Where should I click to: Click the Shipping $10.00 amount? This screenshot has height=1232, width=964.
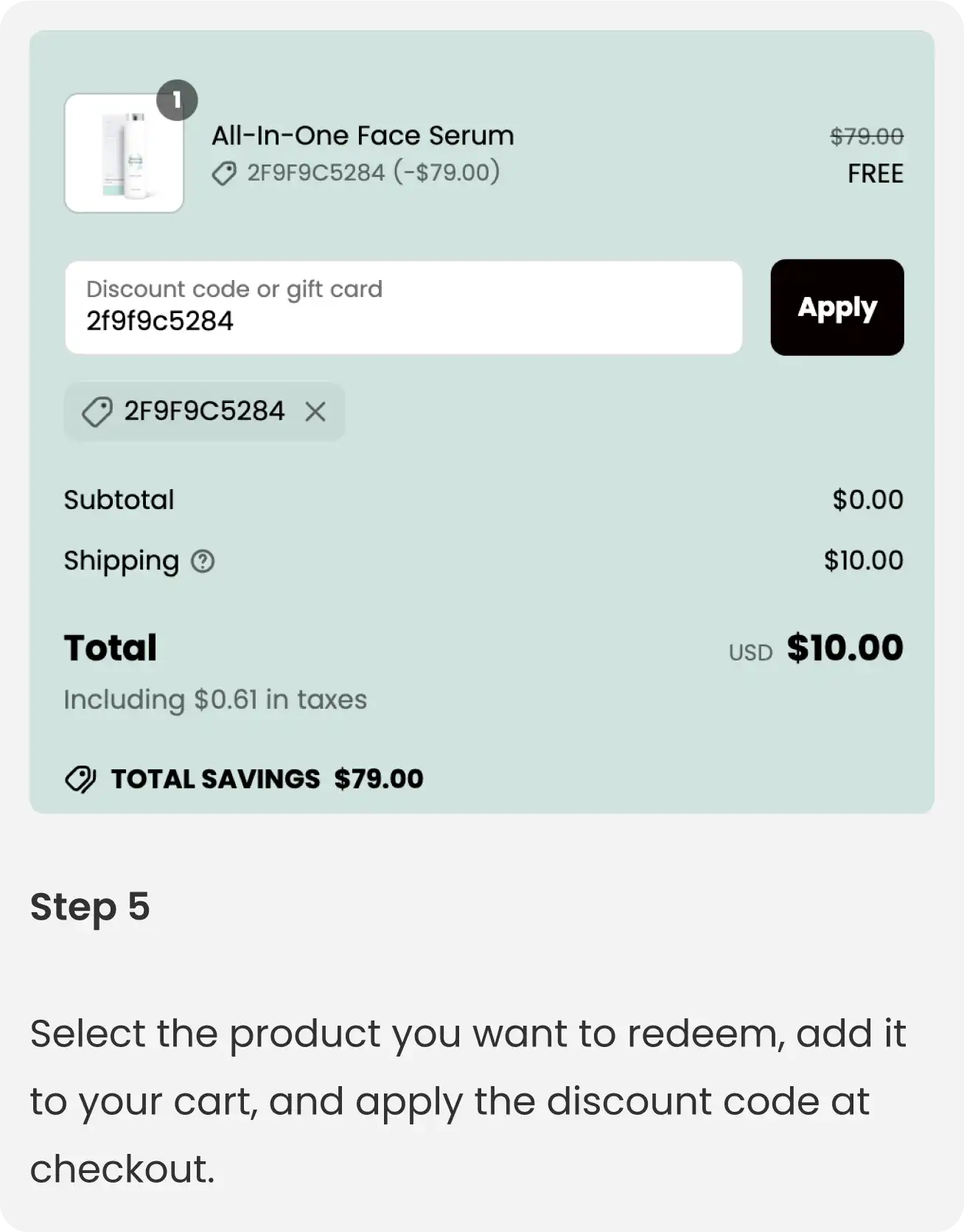coord(864,560)
